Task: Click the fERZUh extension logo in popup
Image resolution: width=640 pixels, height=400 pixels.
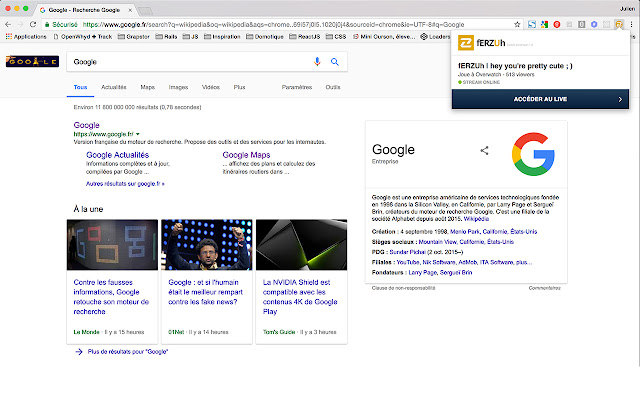Action: pyautogui.click(x=466, y=44)
